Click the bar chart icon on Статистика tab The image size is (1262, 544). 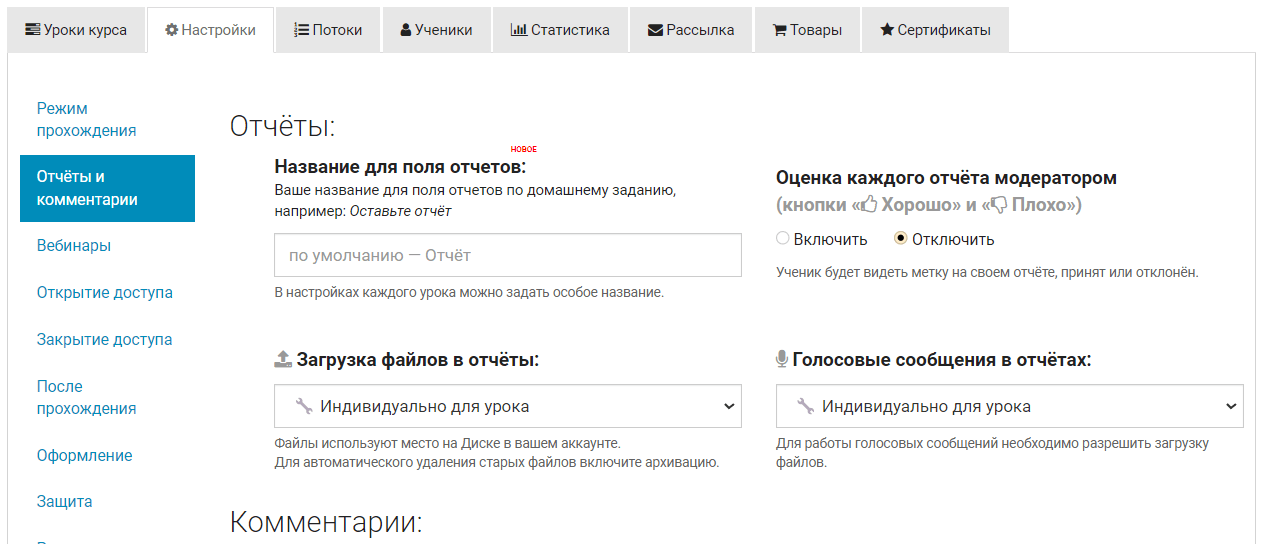tap(518, 30)
